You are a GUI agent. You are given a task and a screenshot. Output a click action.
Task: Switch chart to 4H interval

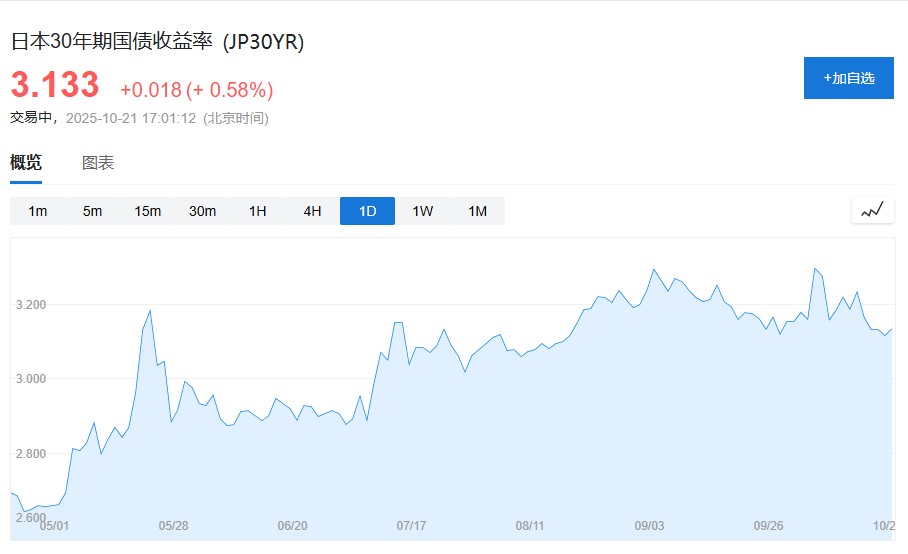click(313, 211)
